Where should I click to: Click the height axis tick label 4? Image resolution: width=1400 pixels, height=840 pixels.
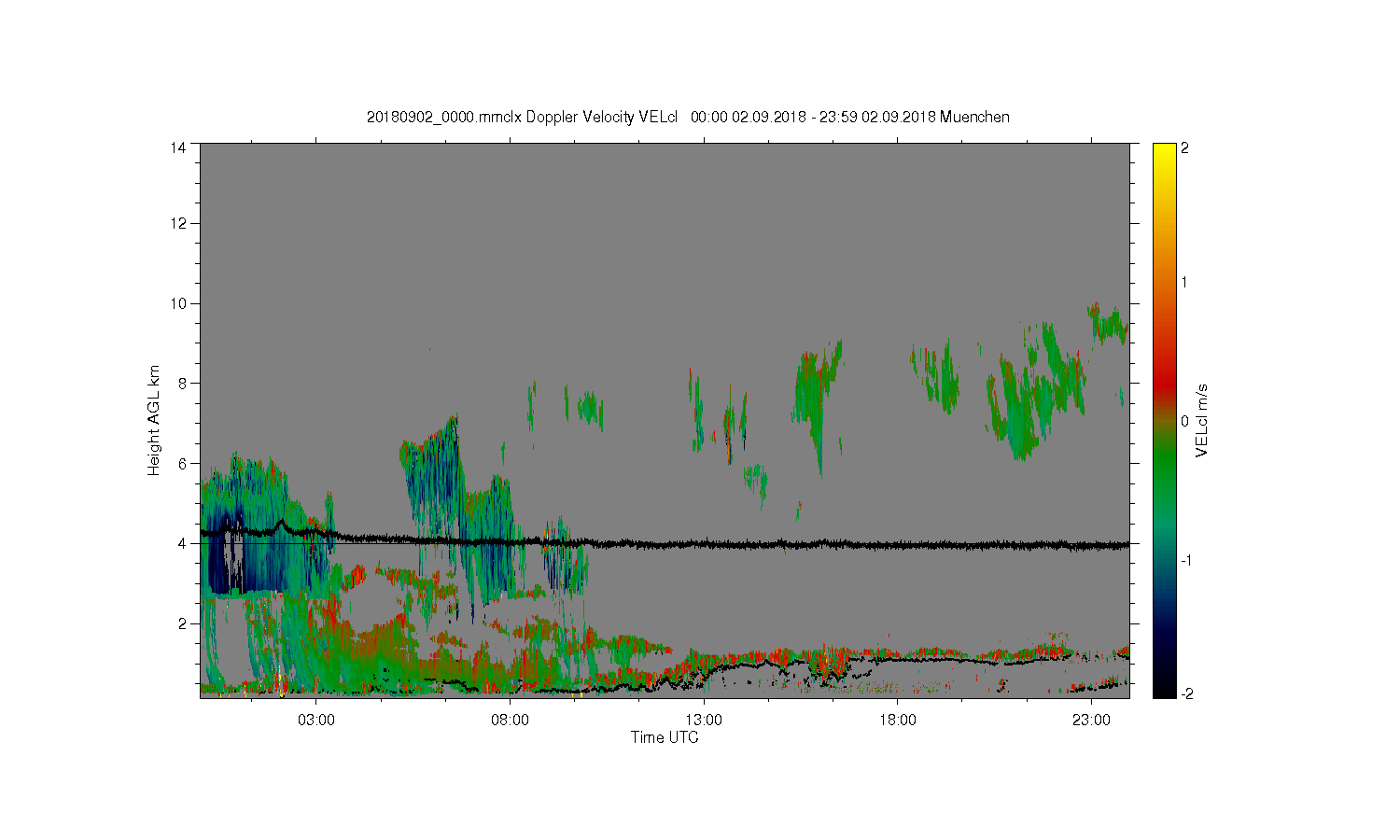182,543
